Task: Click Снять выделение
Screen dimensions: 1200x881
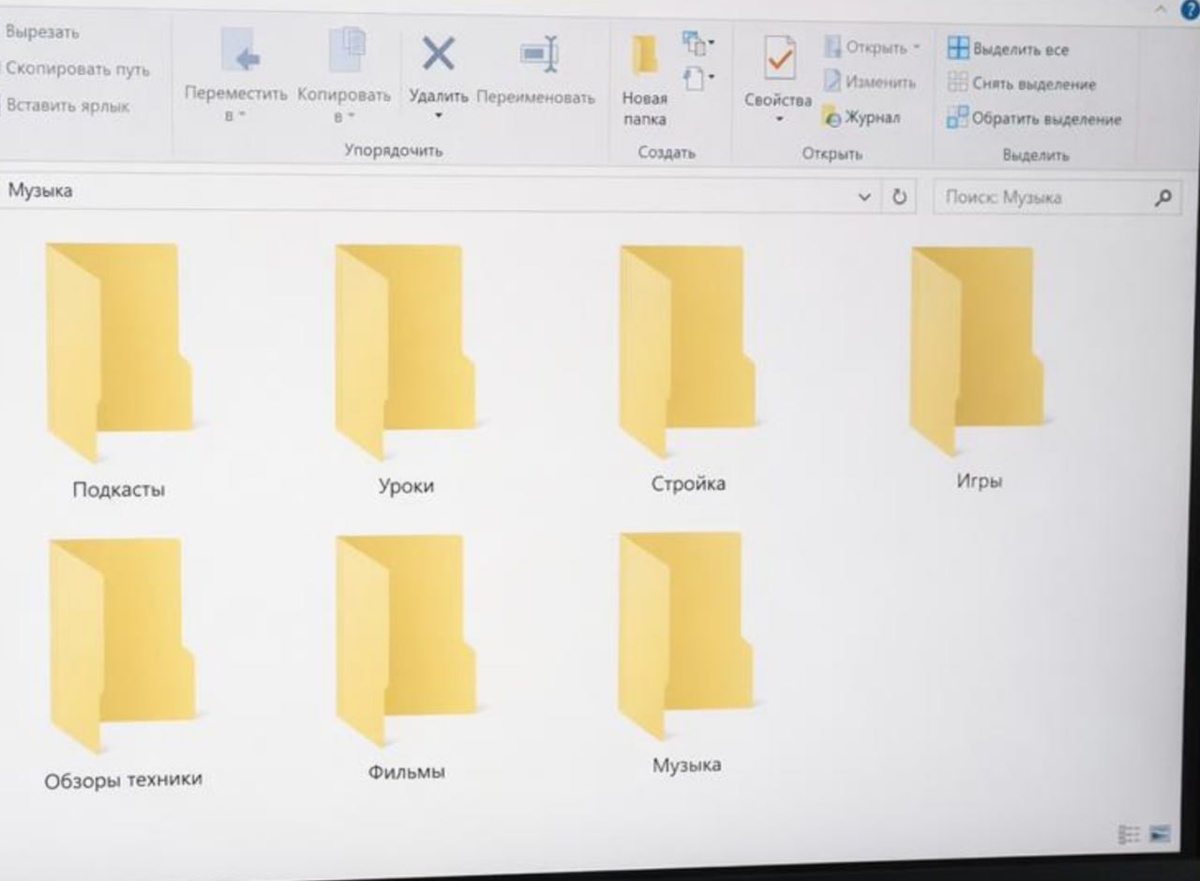Action: 1021,84
